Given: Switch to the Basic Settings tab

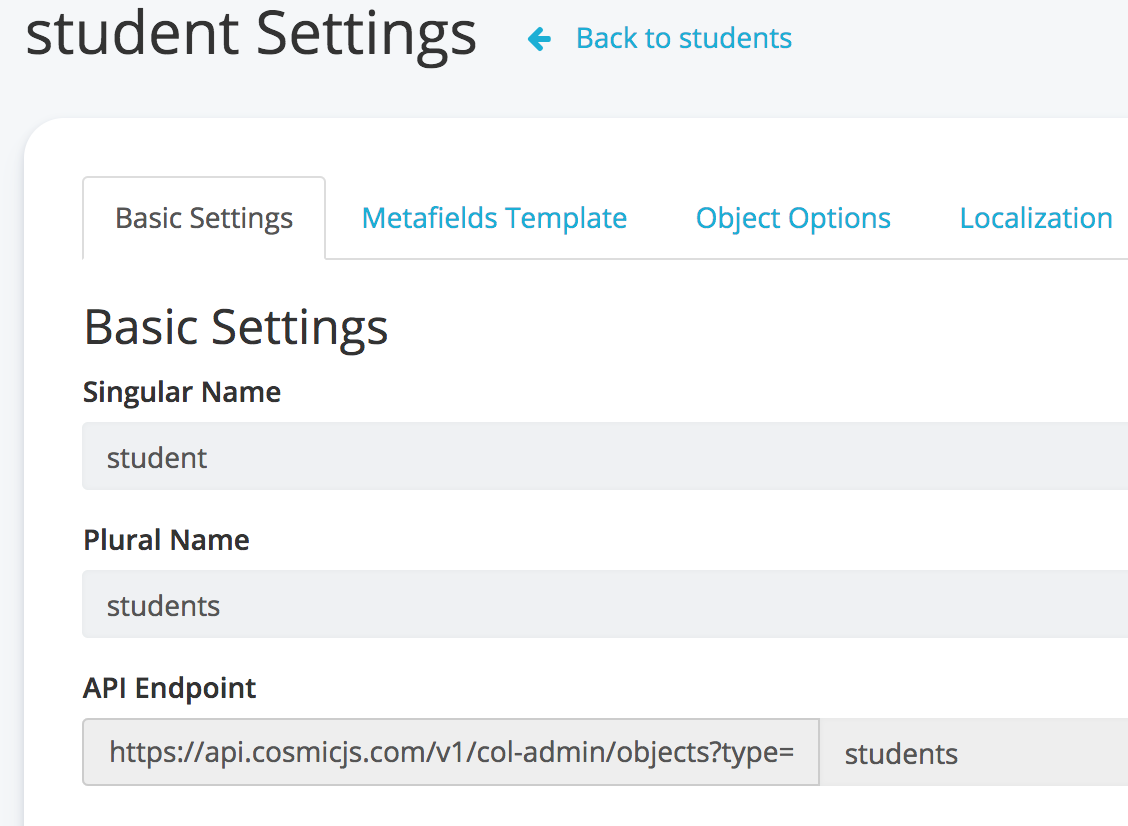Looking at the screenshot, I should tap(203, 217).
